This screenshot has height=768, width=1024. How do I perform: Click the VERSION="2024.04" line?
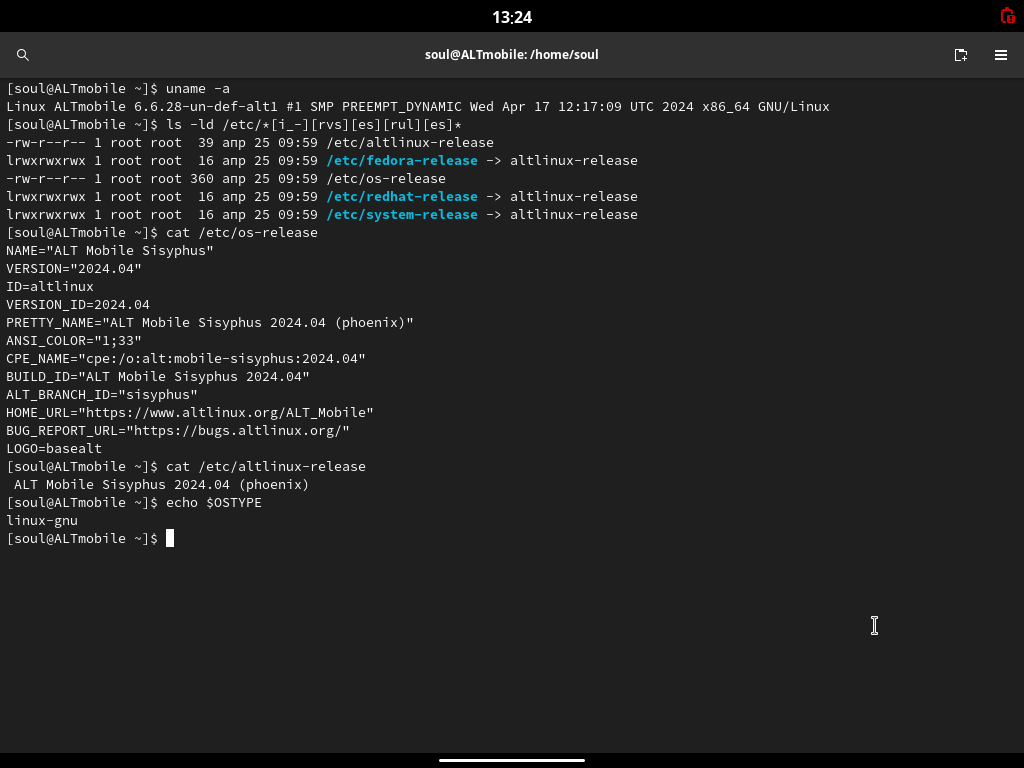[74, 268]
